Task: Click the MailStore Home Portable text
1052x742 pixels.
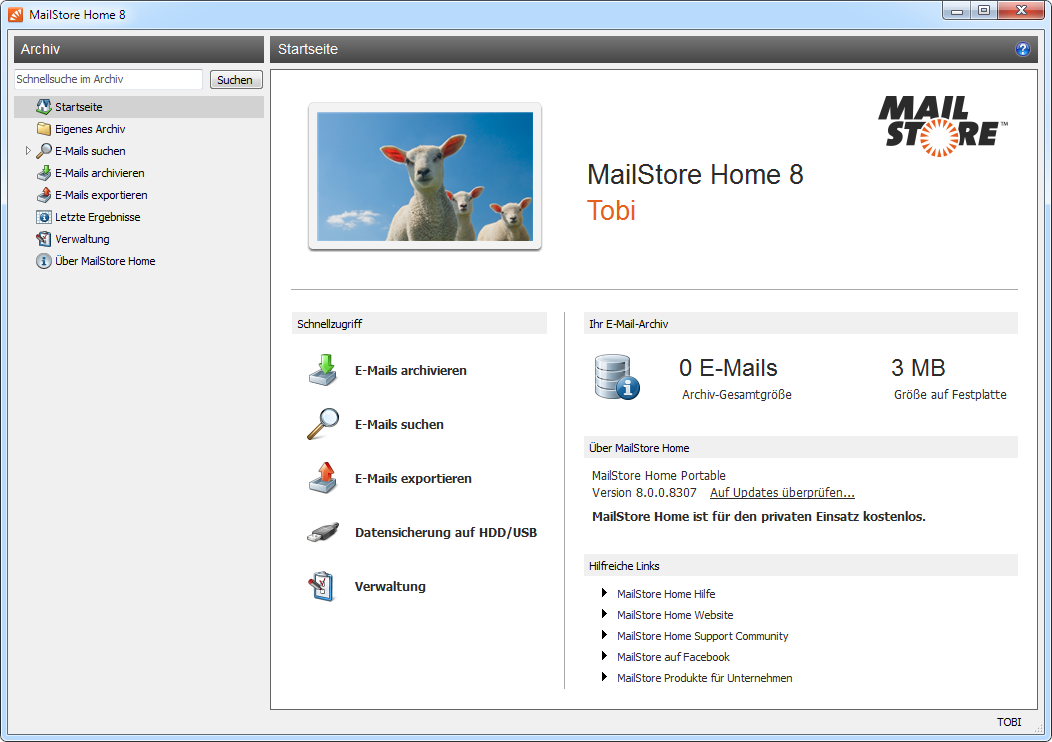Action: pos(659,476)
